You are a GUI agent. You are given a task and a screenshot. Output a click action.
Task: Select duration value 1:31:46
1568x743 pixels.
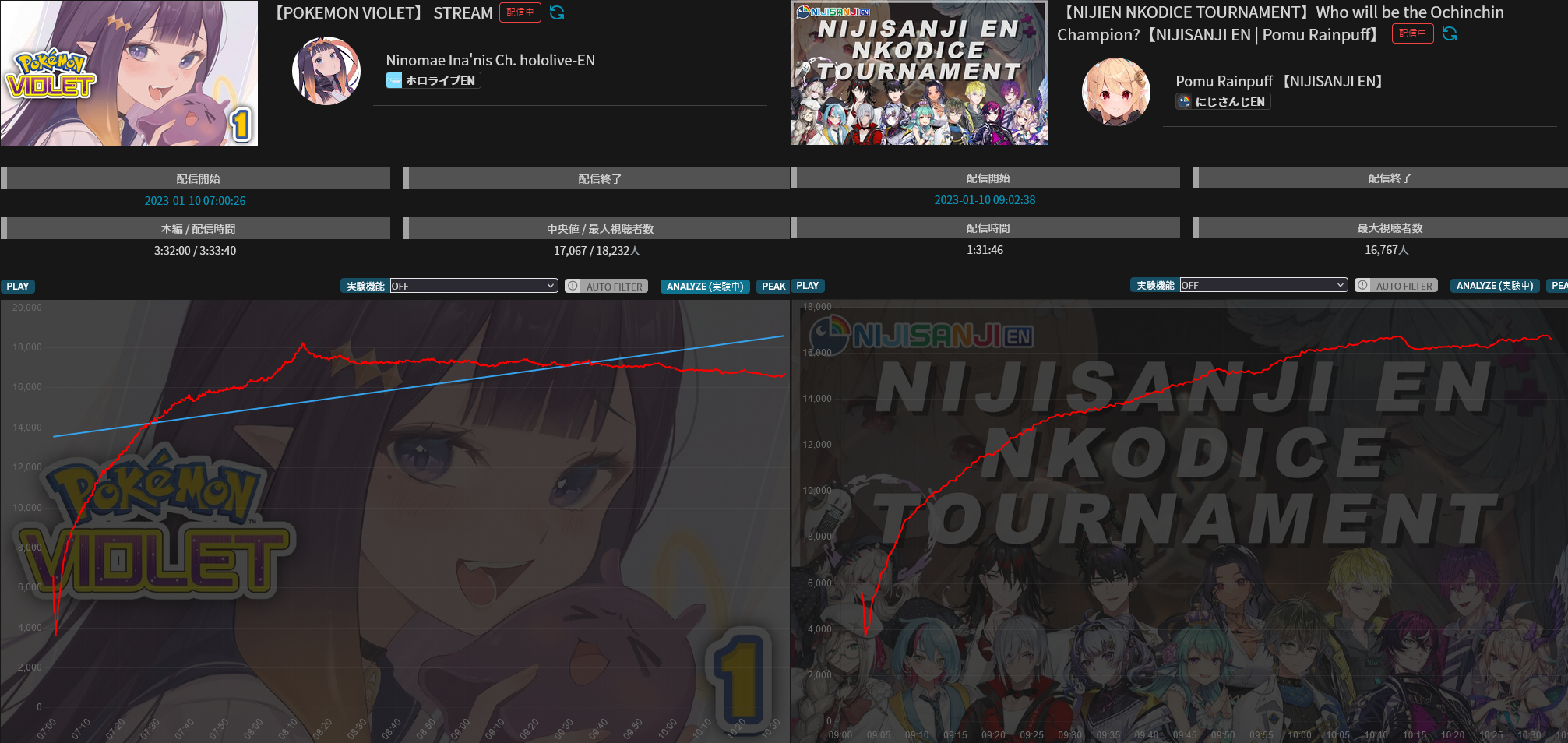[985, 250]
